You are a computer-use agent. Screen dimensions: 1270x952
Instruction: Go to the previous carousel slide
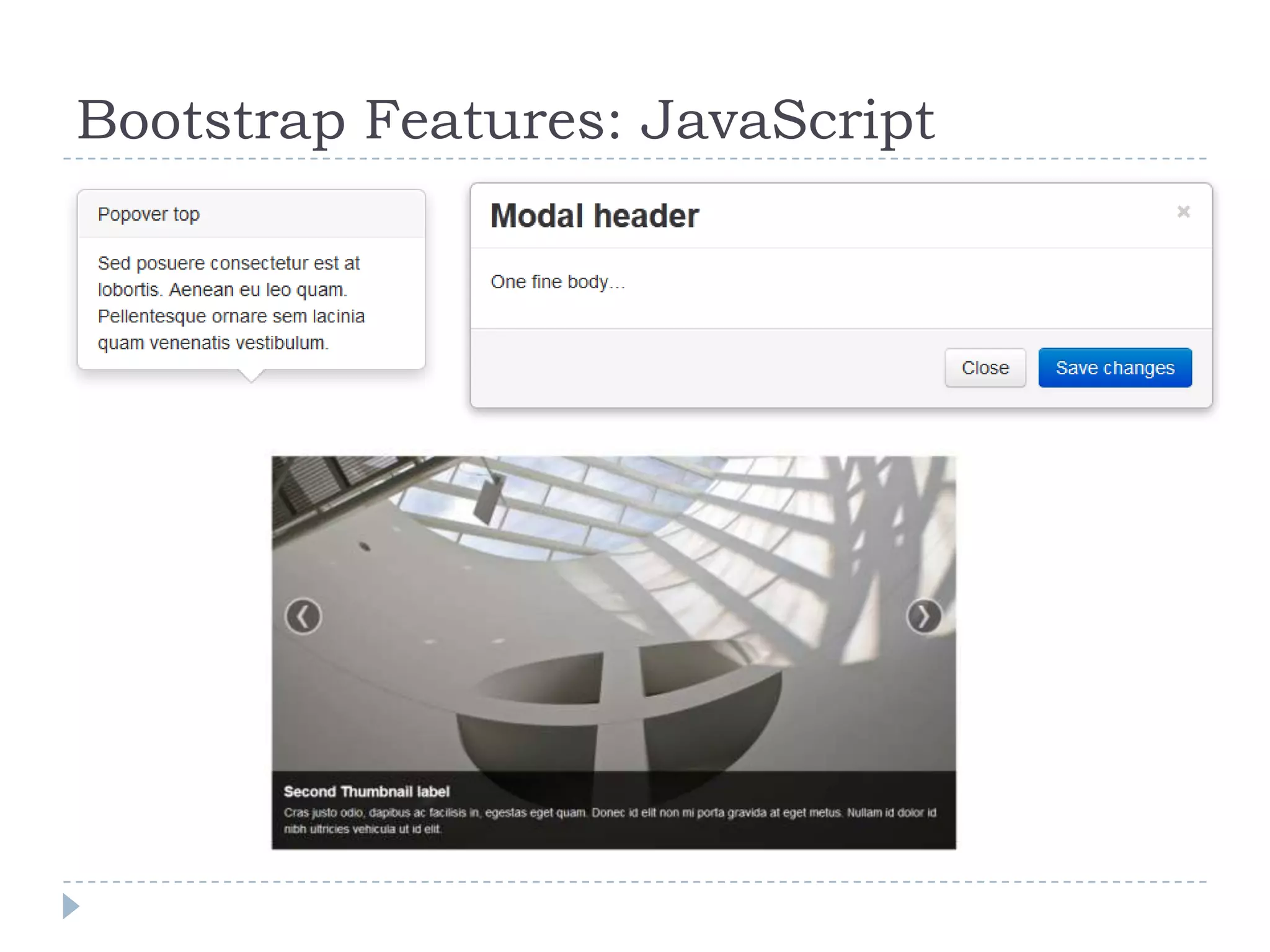click(x=303, y=616)
